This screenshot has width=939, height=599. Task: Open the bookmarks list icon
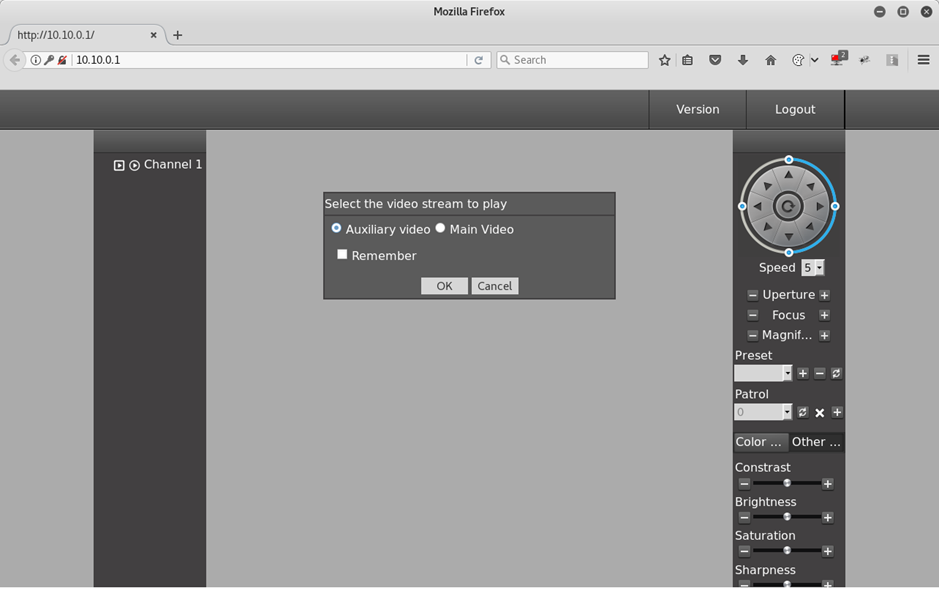[x=687, y=60]
